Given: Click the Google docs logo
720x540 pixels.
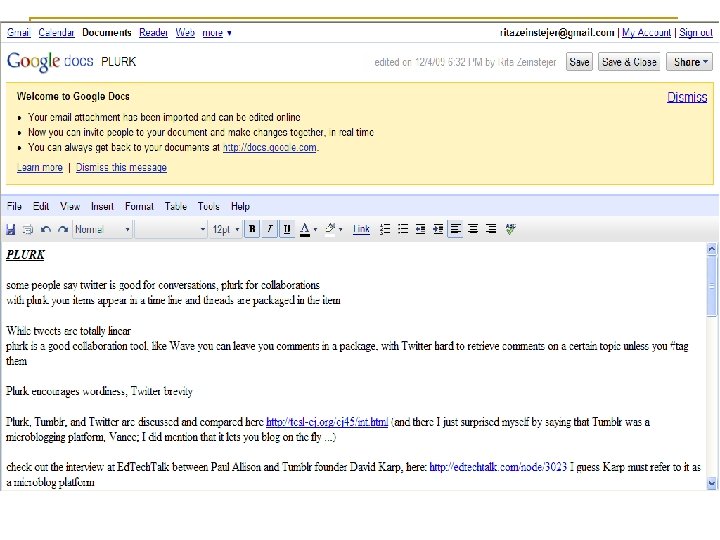Looking at the screenshot, I should [50, 62].
